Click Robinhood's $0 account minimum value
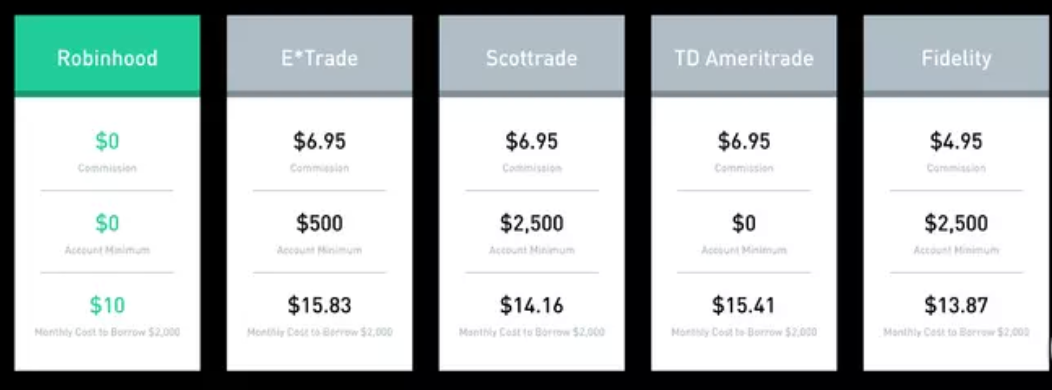The image size is (1052, 390). pos(107,224)
